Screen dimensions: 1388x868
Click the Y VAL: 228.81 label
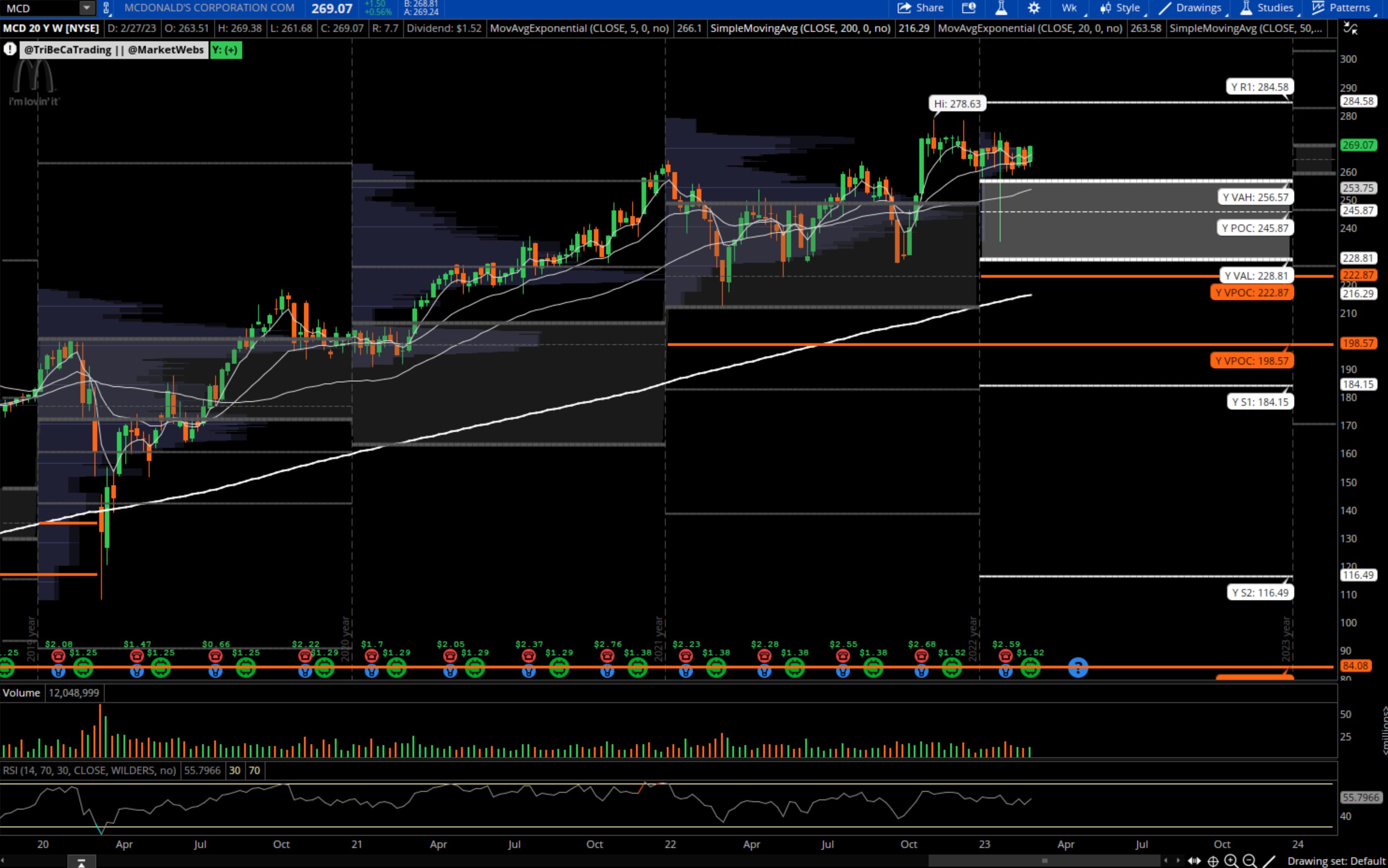tap(1257, 275)
